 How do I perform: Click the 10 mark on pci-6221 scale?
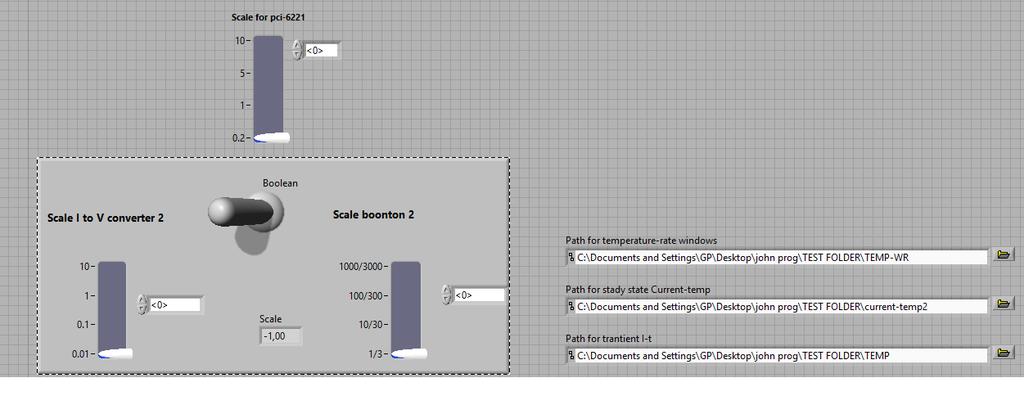[x=240, y=41]
